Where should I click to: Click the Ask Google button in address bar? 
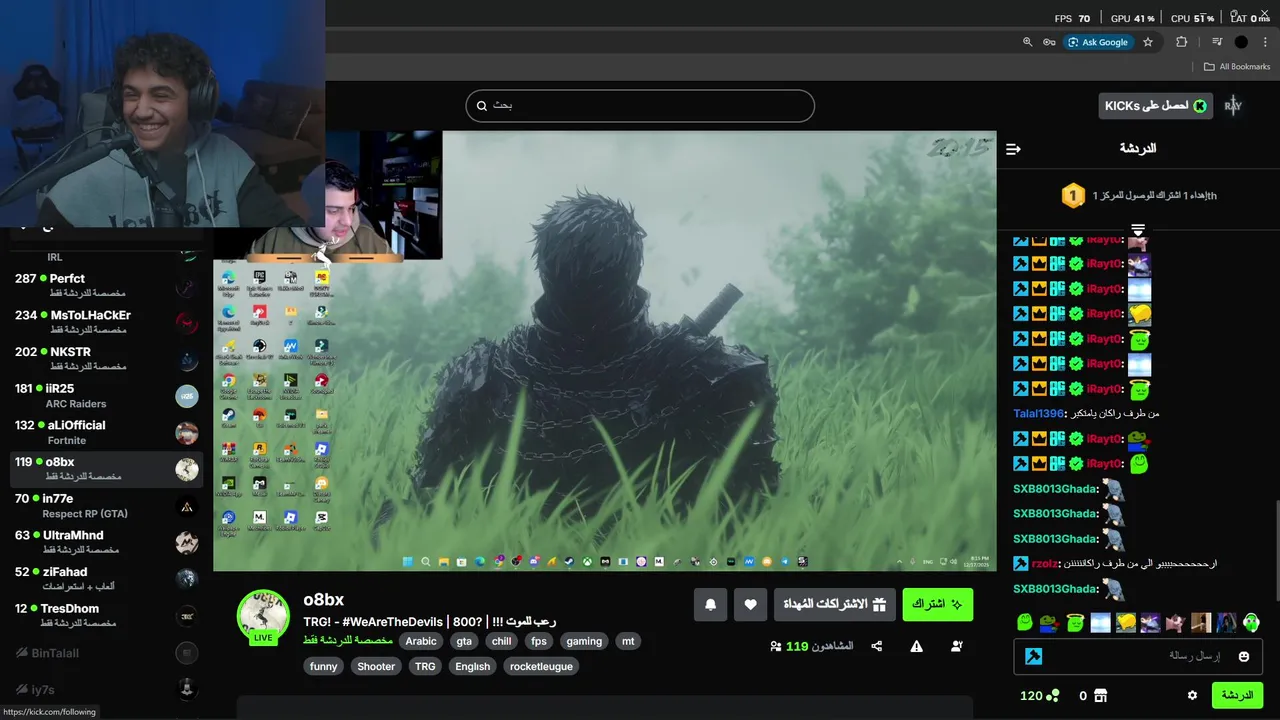(1098, 42)
